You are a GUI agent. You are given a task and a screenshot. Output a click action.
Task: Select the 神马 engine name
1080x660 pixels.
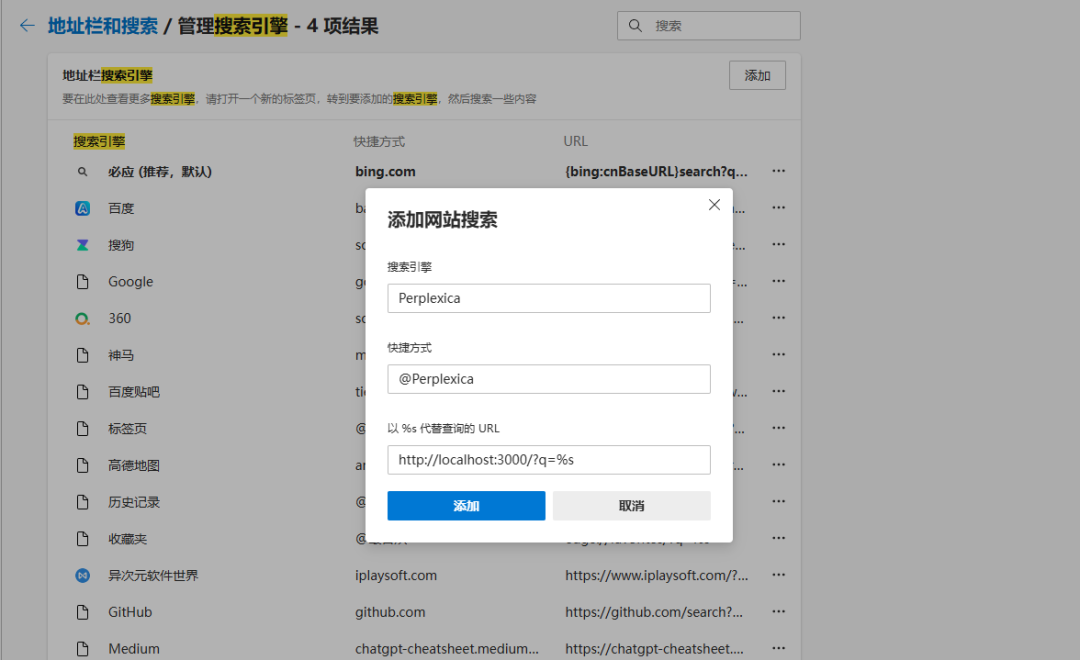point(121,355)
